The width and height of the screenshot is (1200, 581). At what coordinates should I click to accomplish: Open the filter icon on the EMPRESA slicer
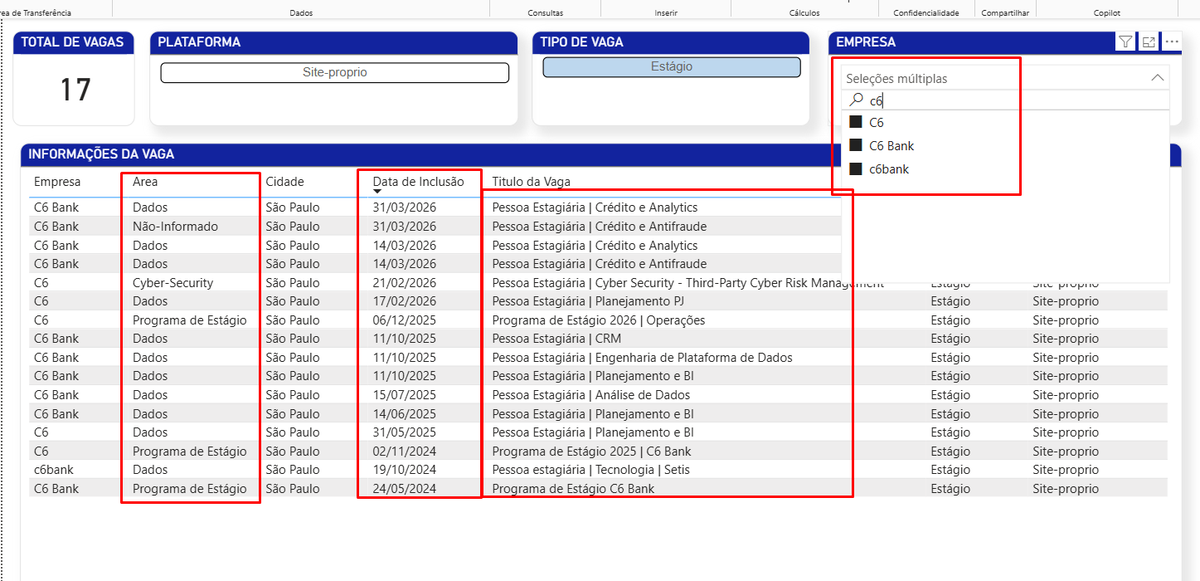coord(1126,42)
